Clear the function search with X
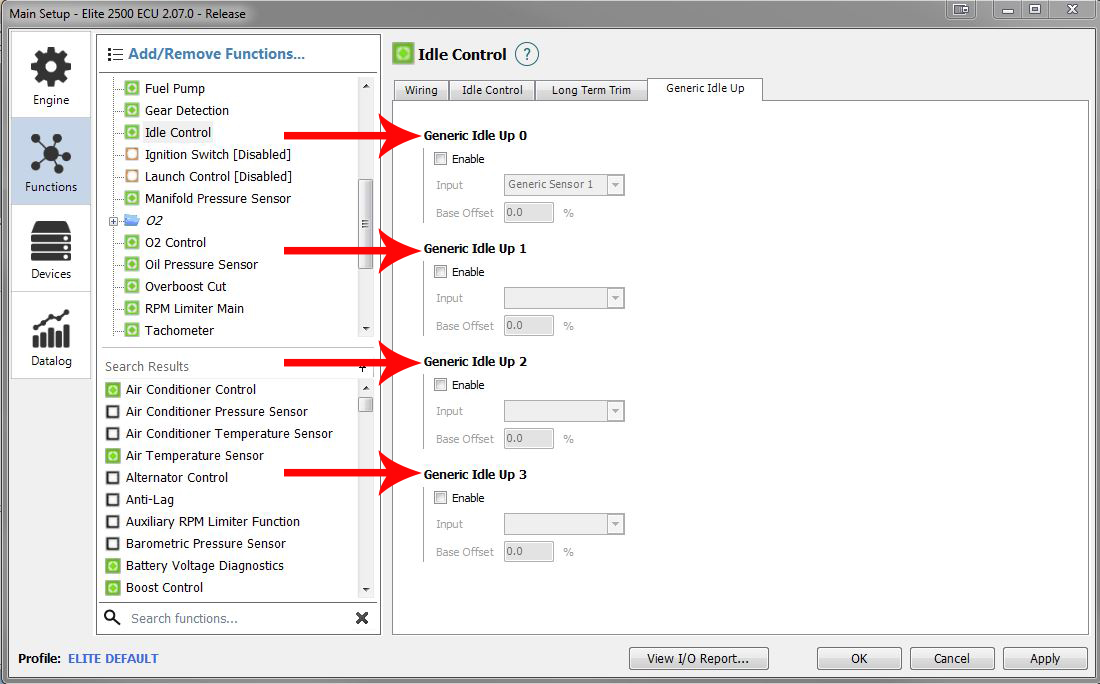The width and height of the screenshot is (1100, 684). (362, 618)
